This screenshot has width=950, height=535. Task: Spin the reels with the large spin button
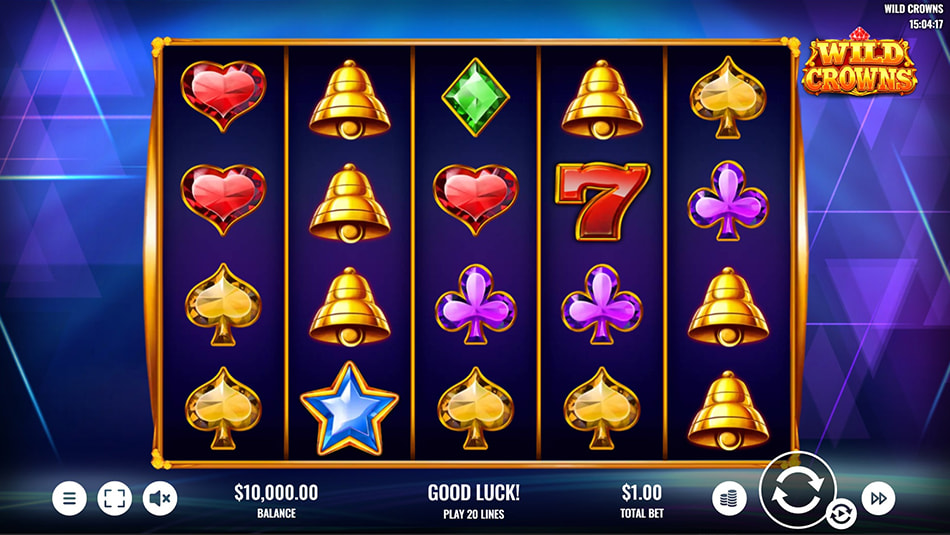pyautogui.click(x=797, y=491)
